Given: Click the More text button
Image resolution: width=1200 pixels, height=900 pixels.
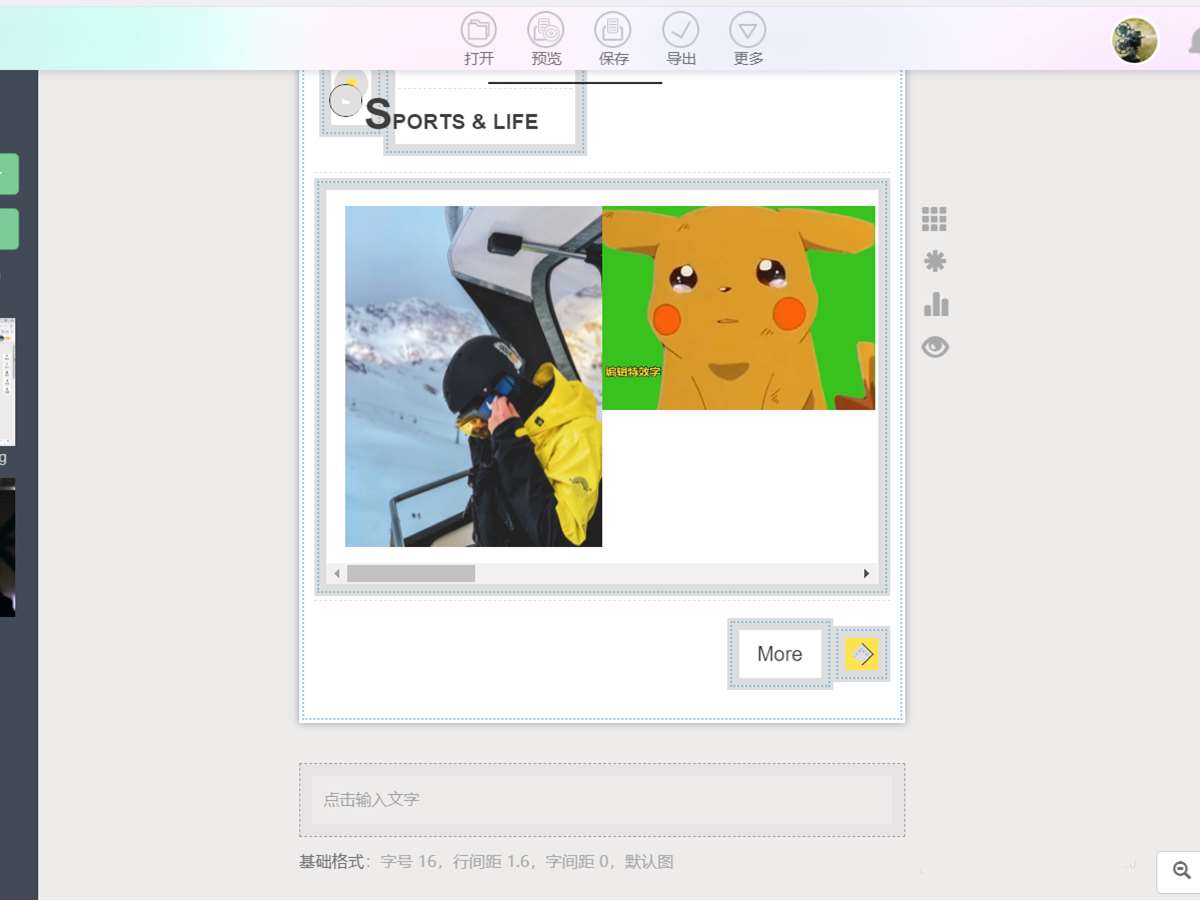Looking at the screenshot, I should click(x=780, y=654).
